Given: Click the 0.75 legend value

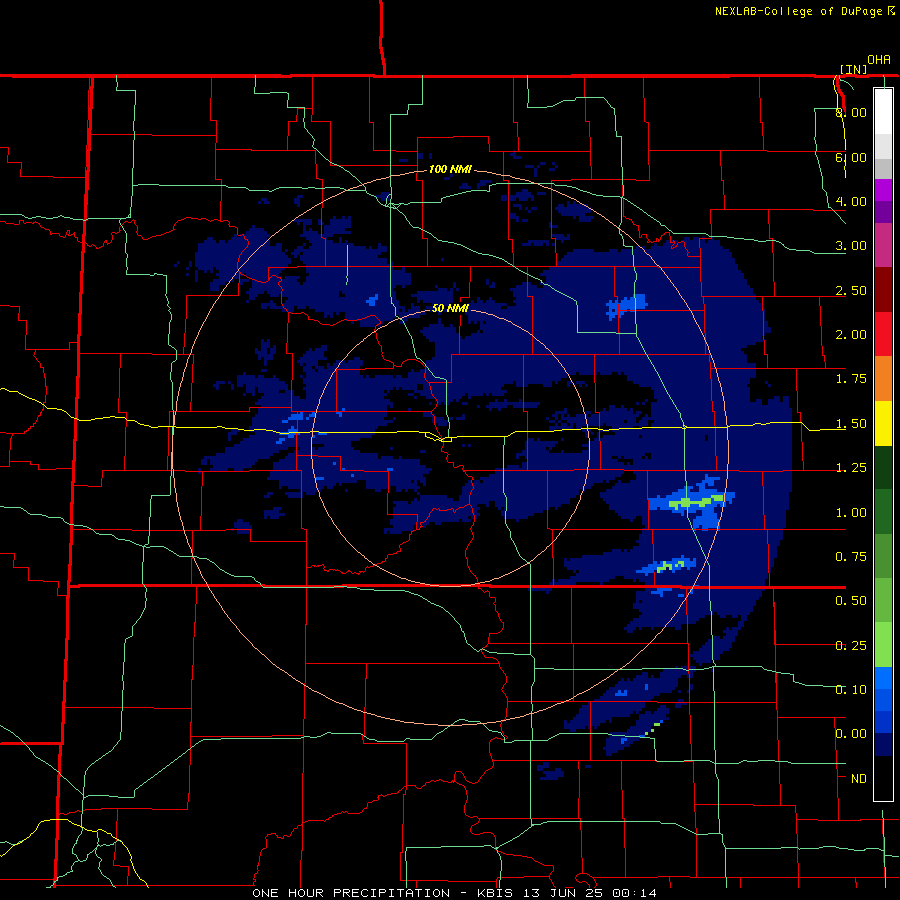Looking at the screenshot, I should tap(851, 557).
